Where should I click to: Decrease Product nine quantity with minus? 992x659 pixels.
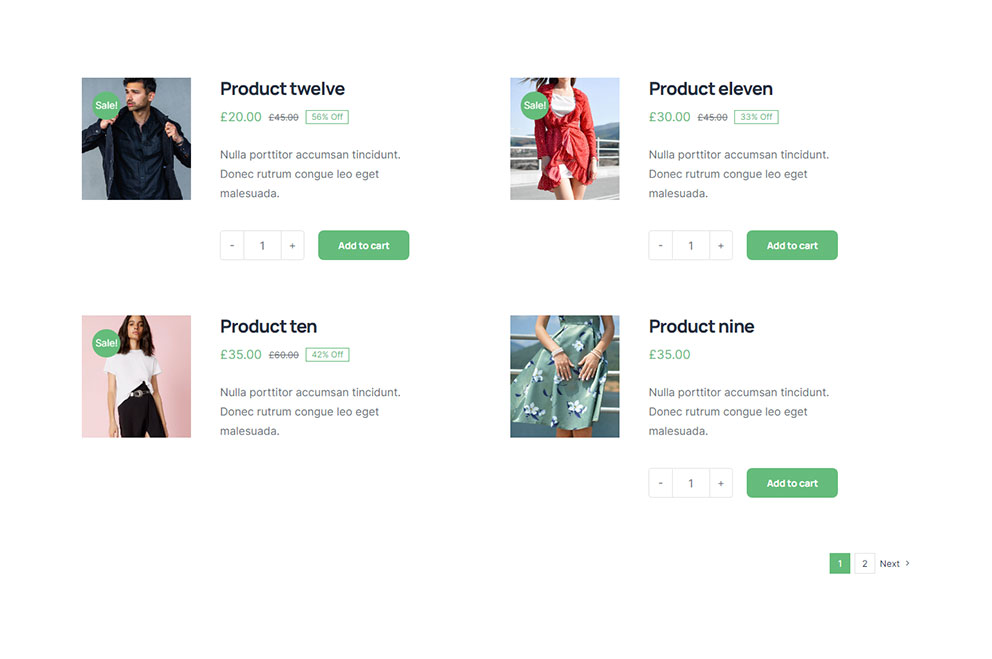[661, 484]
